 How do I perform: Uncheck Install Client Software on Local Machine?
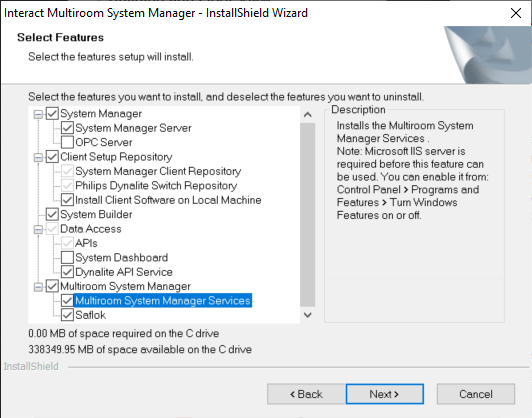(x=67, y=200)
